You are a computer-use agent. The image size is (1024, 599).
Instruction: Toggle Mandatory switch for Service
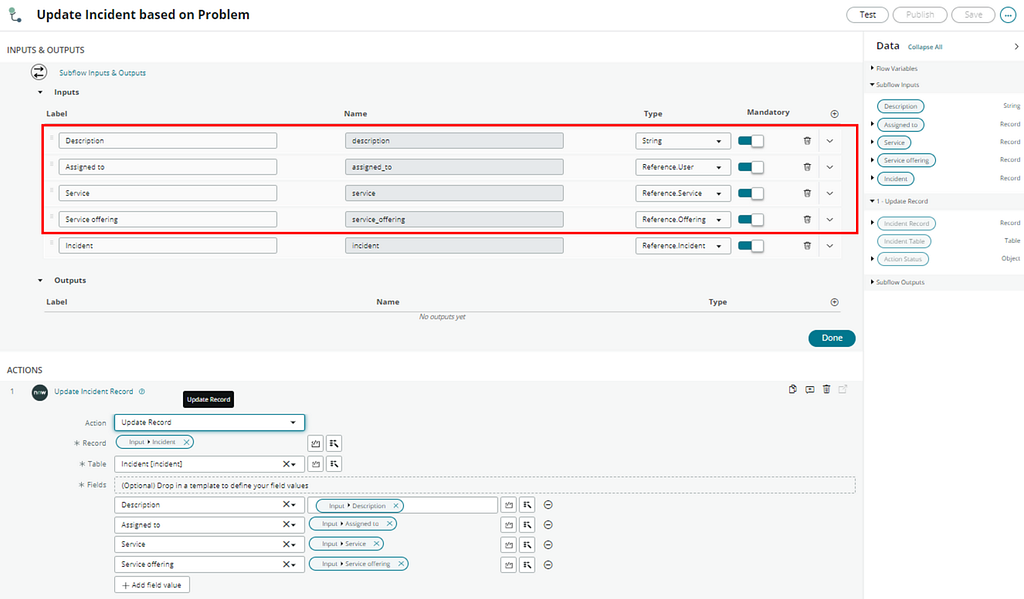coord(750,193)
